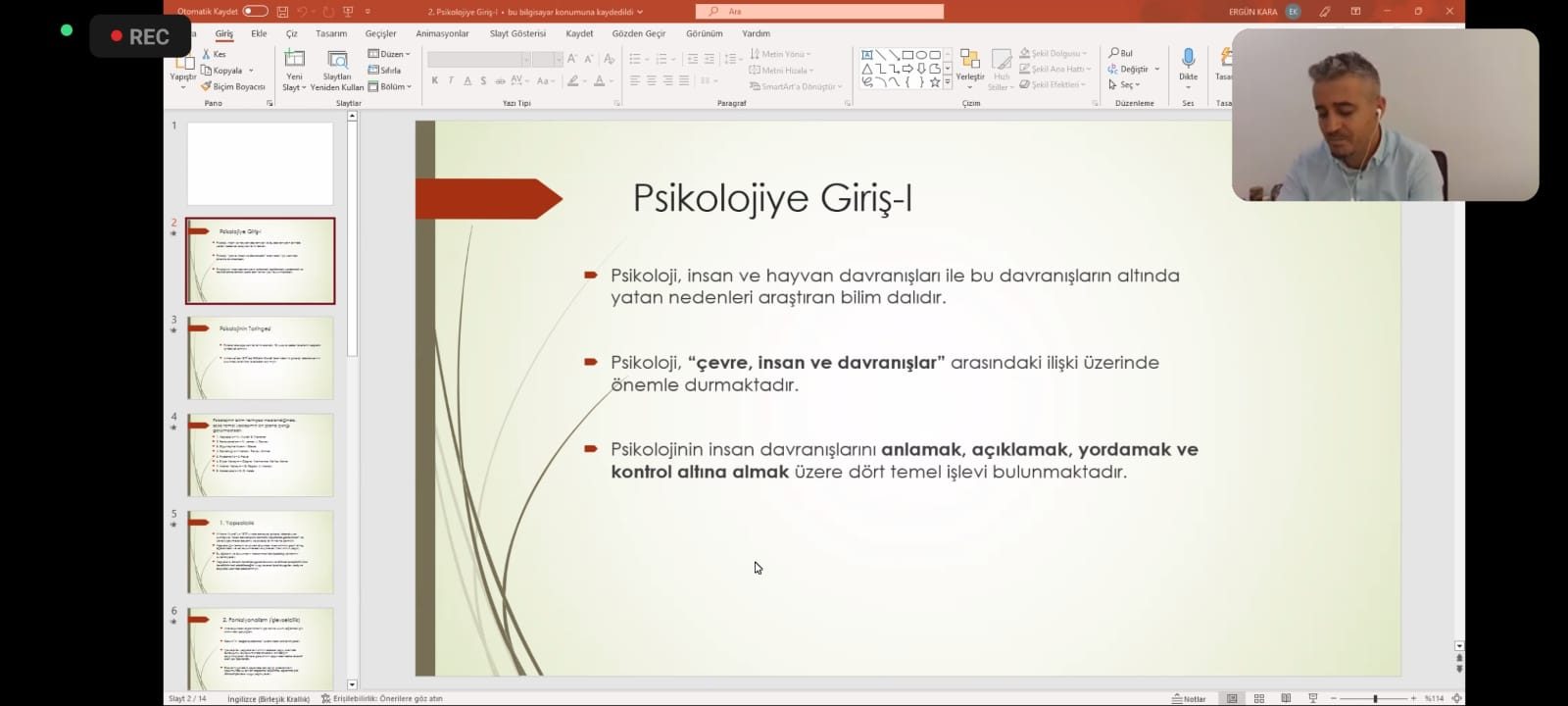The image size is (1568, 706).
Task: Open reading view icon in status bar
Action: 1286,698
